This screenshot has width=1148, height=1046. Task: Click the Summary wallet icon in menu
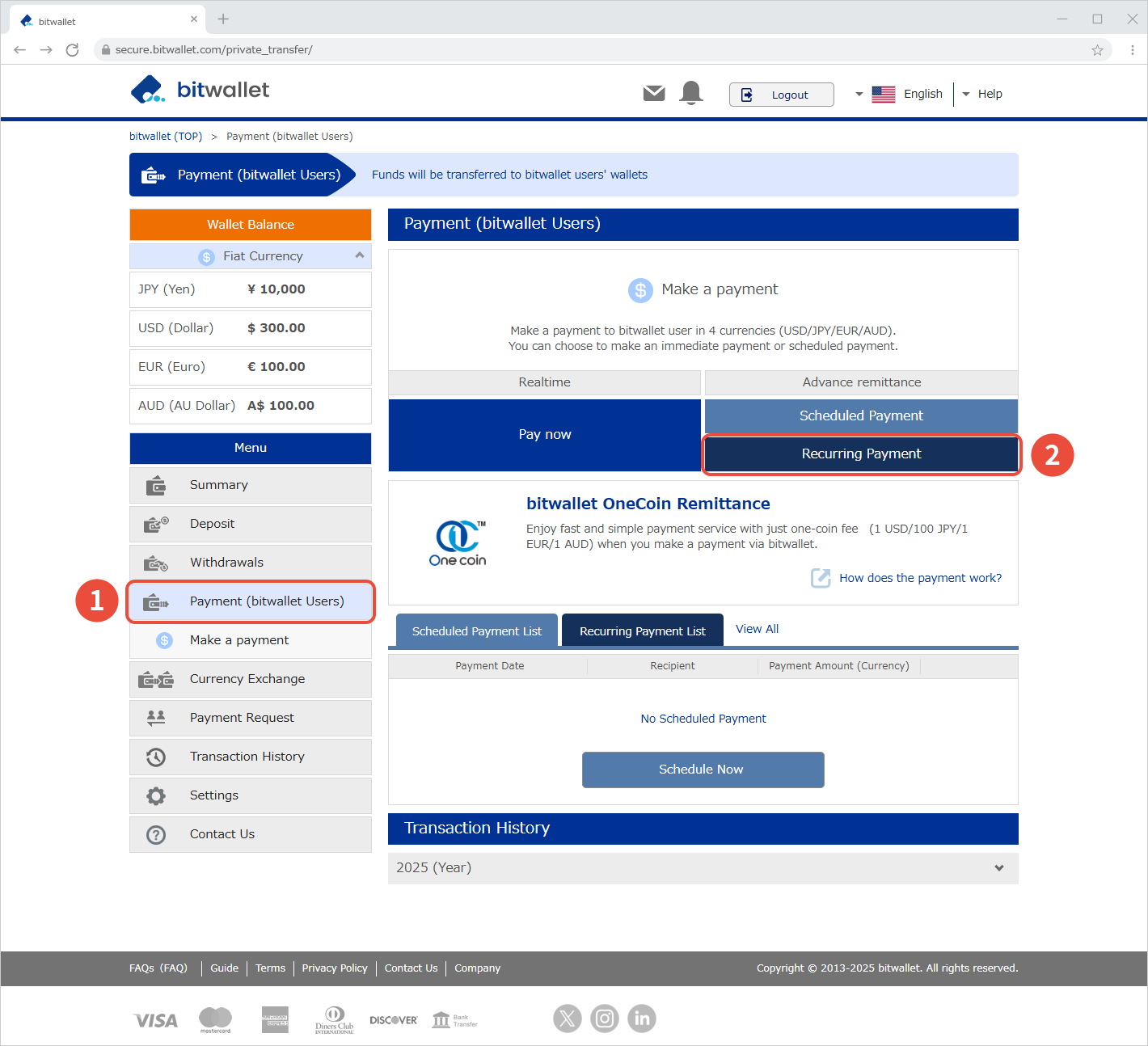pos(156,485)
